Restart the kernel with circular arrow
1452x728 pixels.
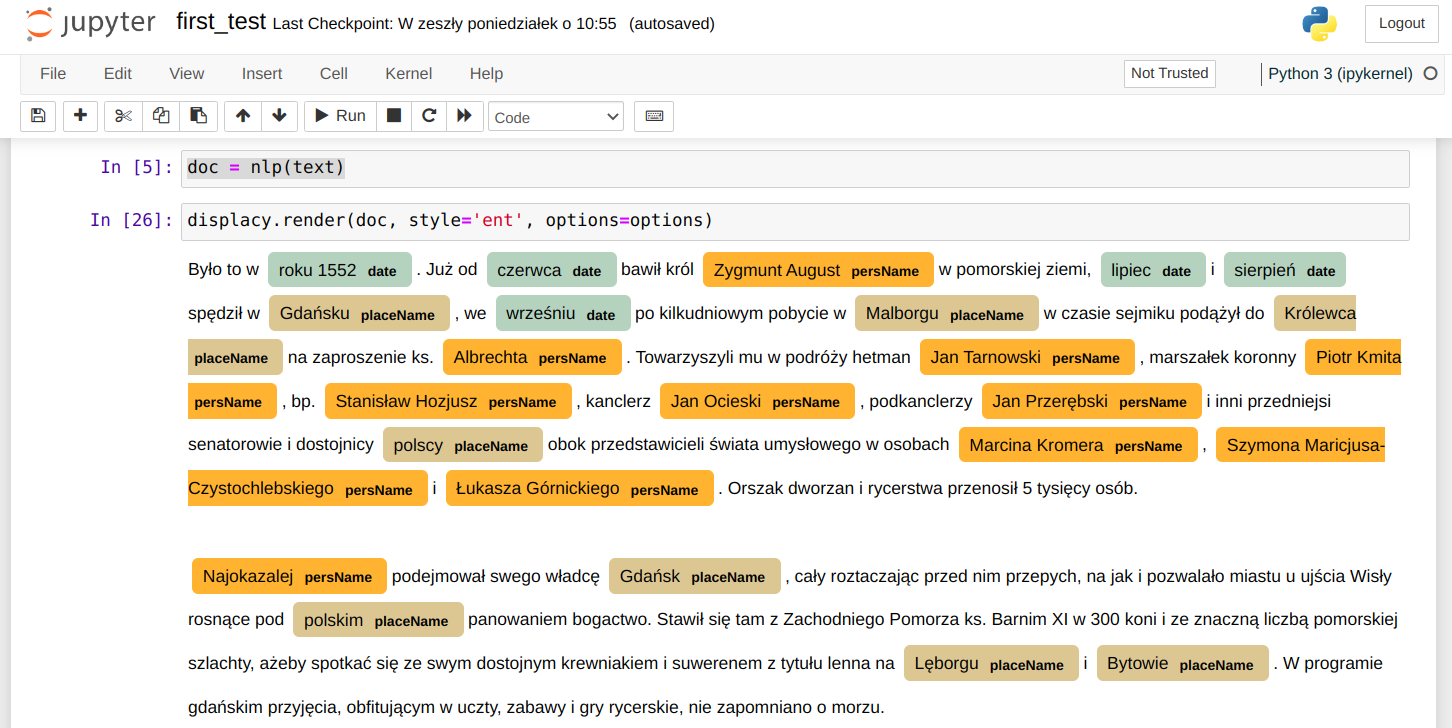tap(429, 116)
